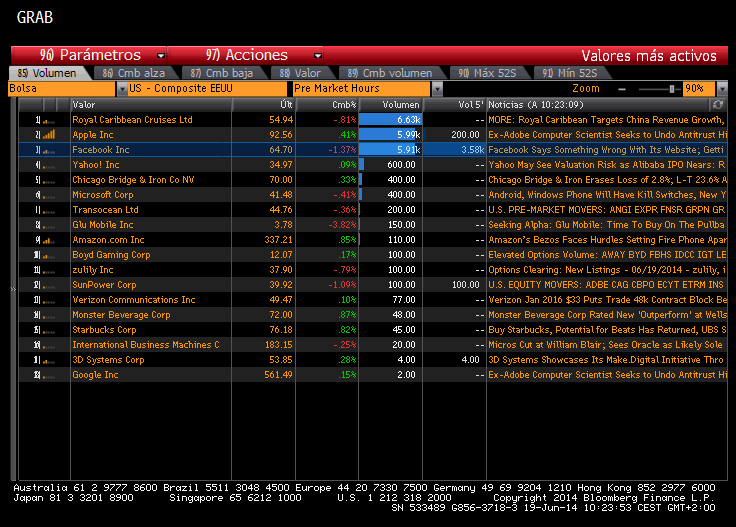Open Royal Caribbean Cruises Ltd security
This screenshot has height=527, width=736.
coord(132,120)
